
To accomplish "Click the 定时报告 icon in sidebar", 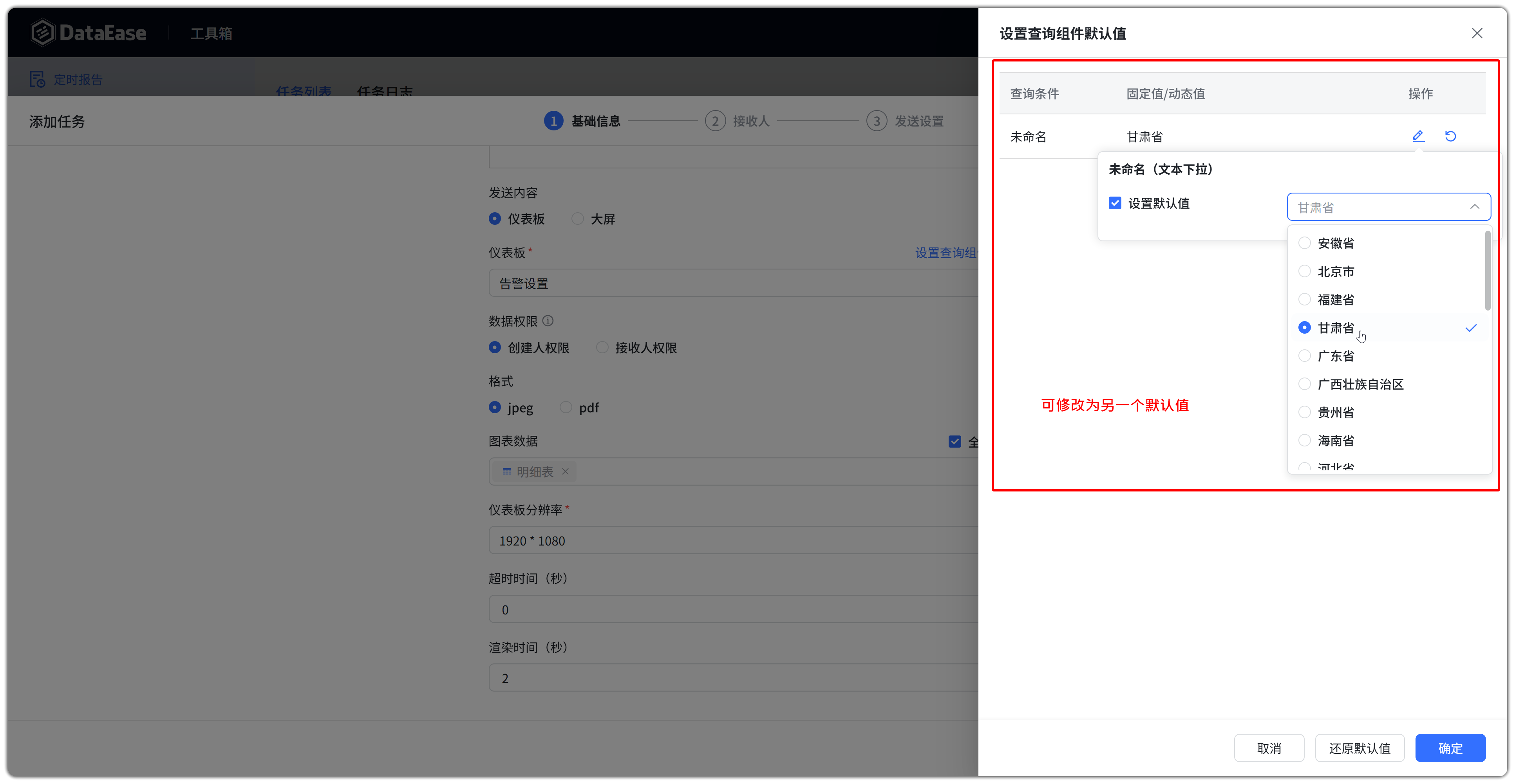I will tap(37, 79).
